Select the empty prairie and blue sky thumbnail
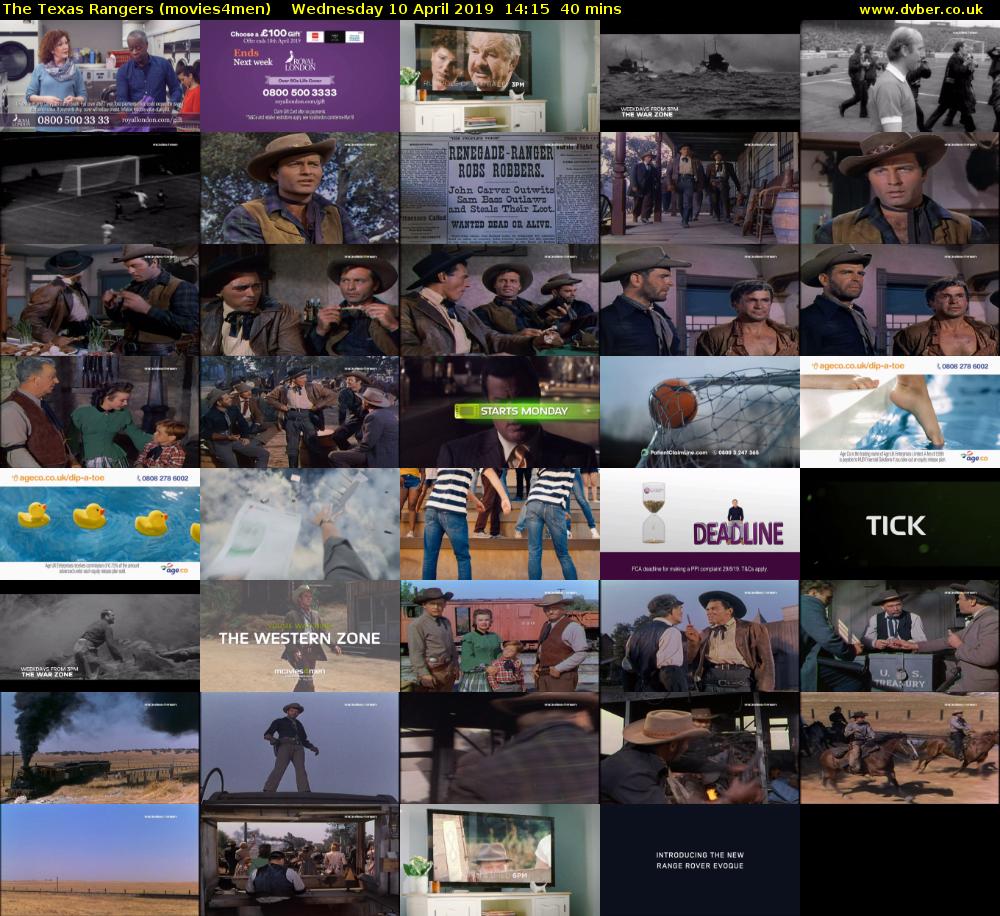 coord(100,860)
